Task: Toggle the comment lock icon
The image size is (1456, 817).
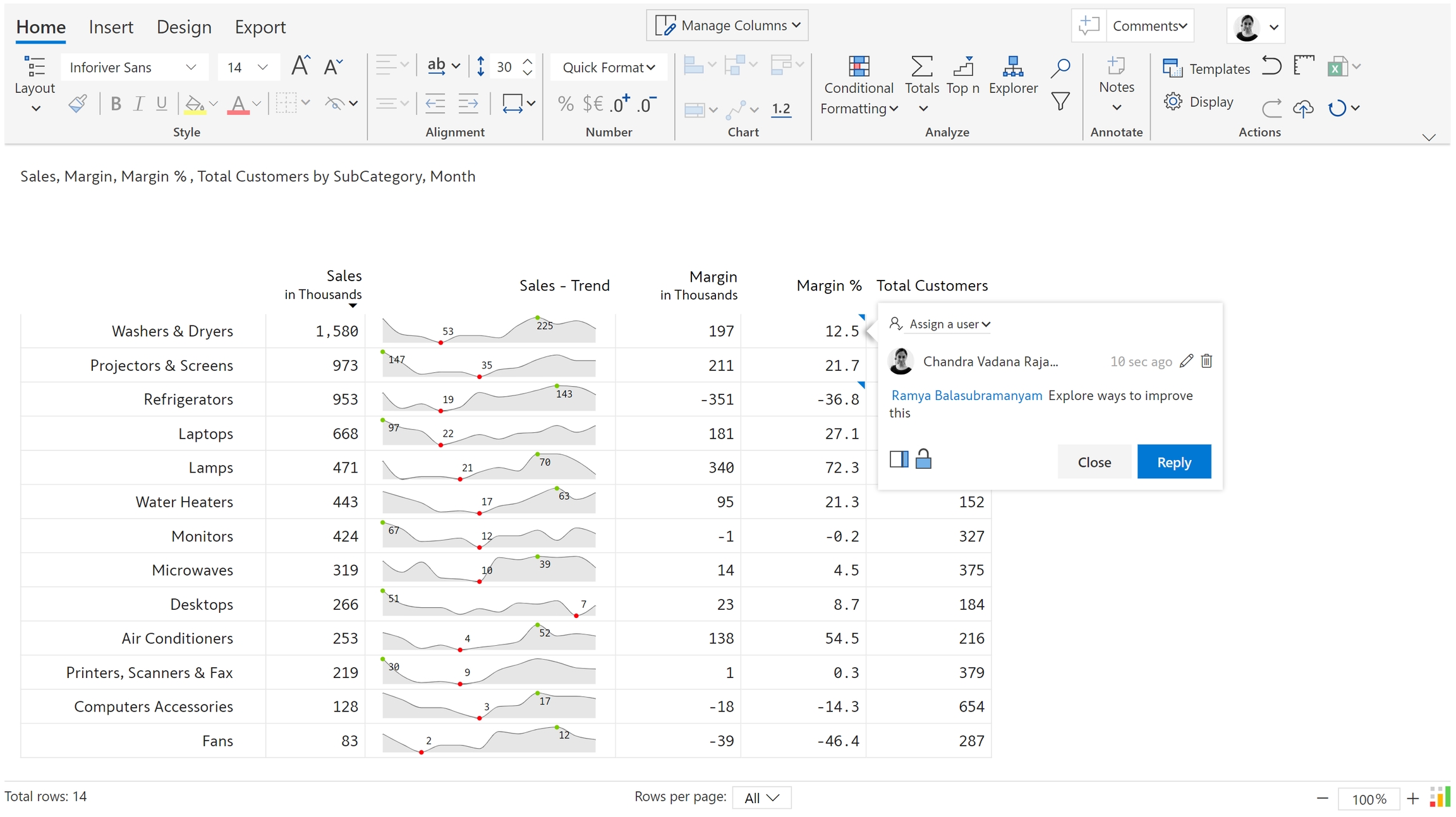Action: point(923,459)
